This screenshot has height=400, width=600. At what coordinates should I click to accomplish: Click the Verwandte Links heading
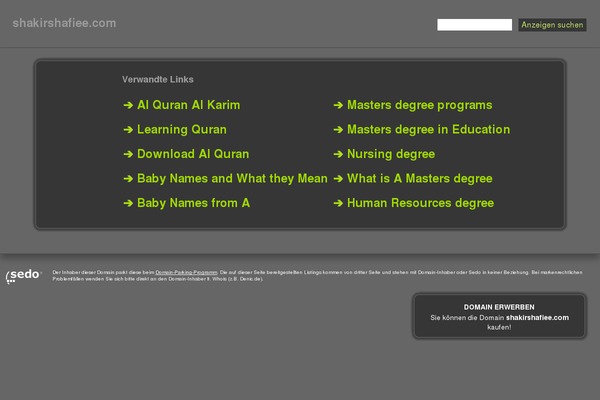[158, 79]
